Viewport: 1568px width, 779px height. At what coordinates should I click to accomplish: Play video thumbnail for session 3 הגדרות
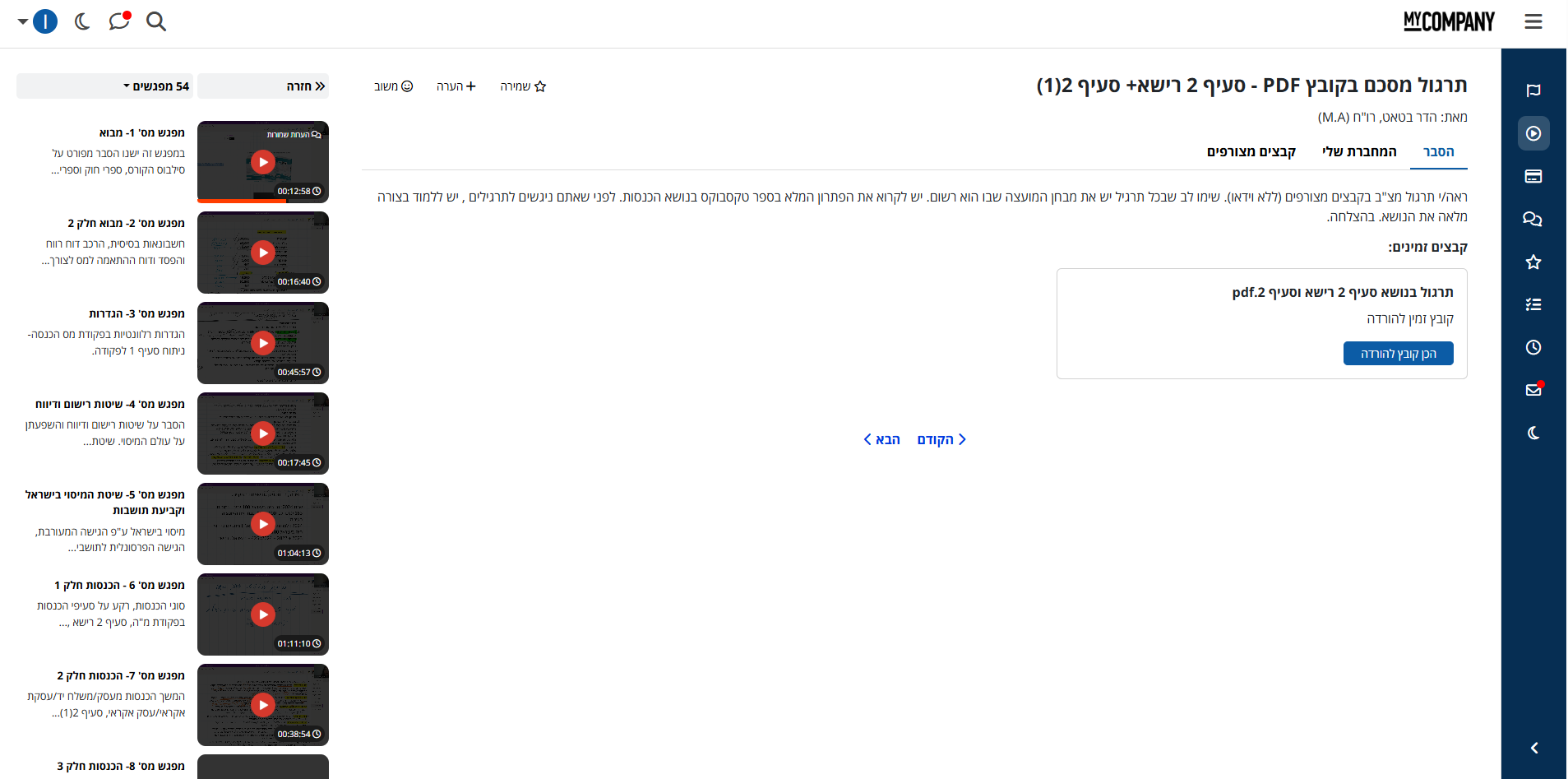(263, 343)
